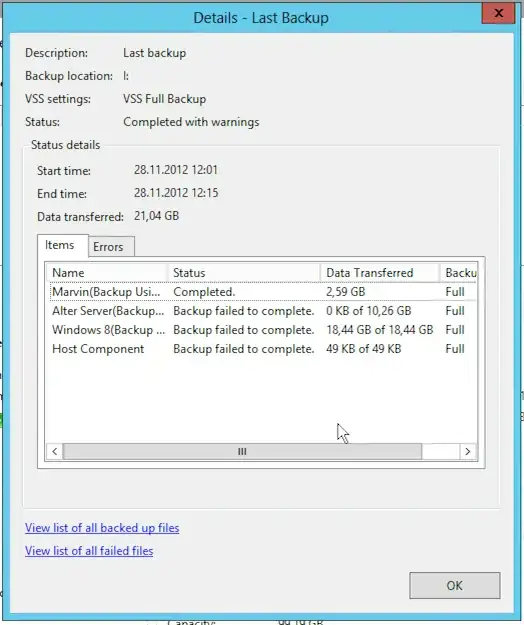
Task: Sort by the Status column header
Action: pyautogui.click(x=244, y=273)
